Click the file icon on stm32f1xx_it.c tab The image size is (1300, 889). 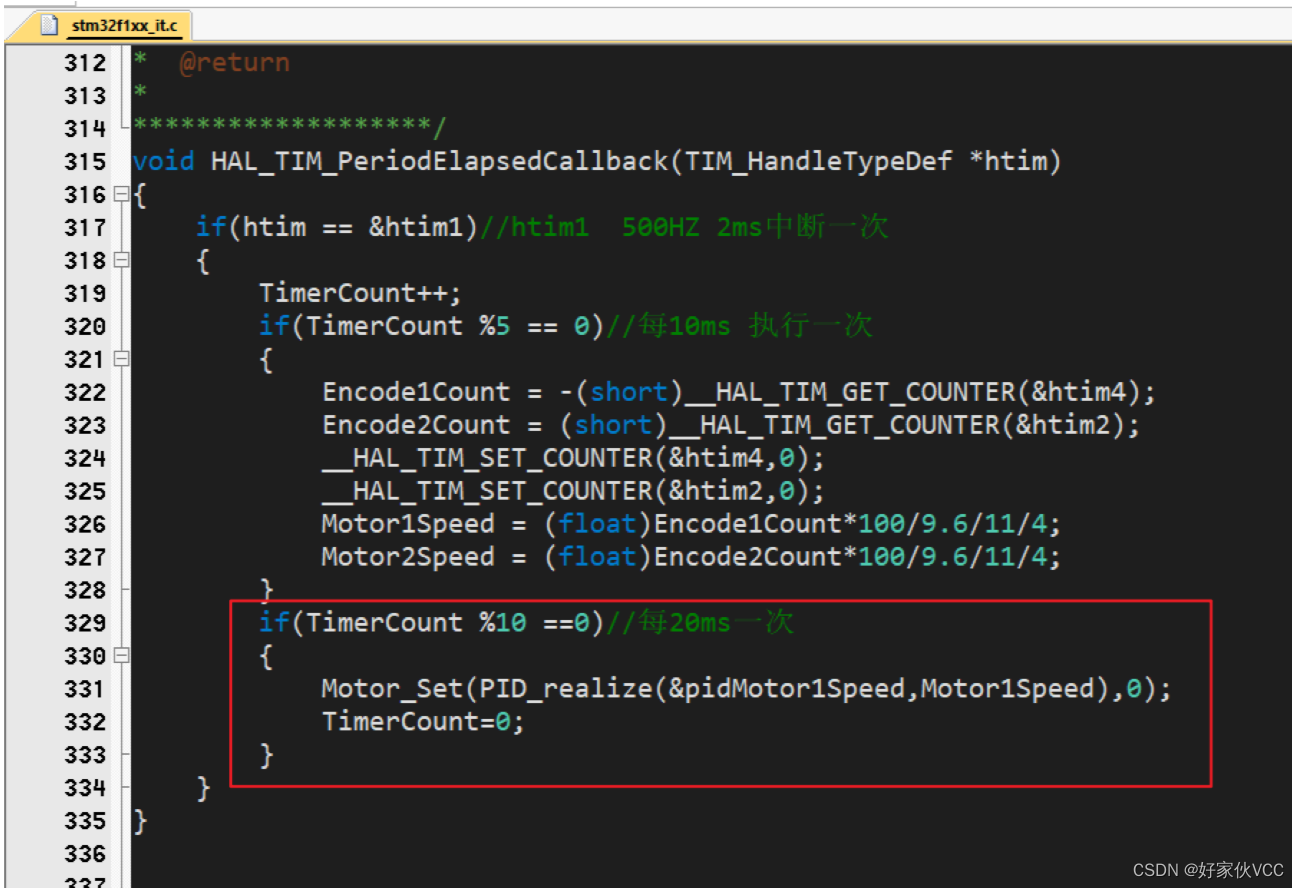tap(51, 25)
